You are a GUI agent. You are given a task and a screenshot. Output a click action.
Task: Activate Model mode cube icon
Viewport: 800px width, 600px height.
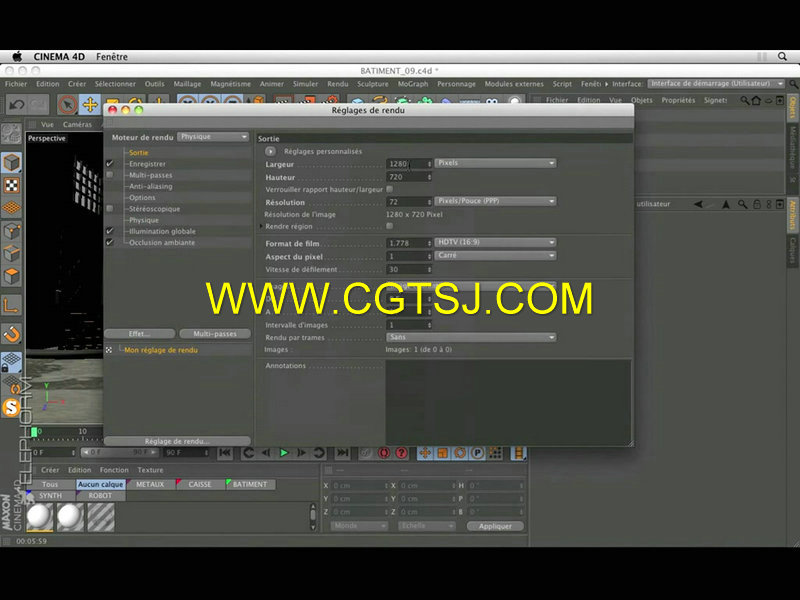coord(11,163)
